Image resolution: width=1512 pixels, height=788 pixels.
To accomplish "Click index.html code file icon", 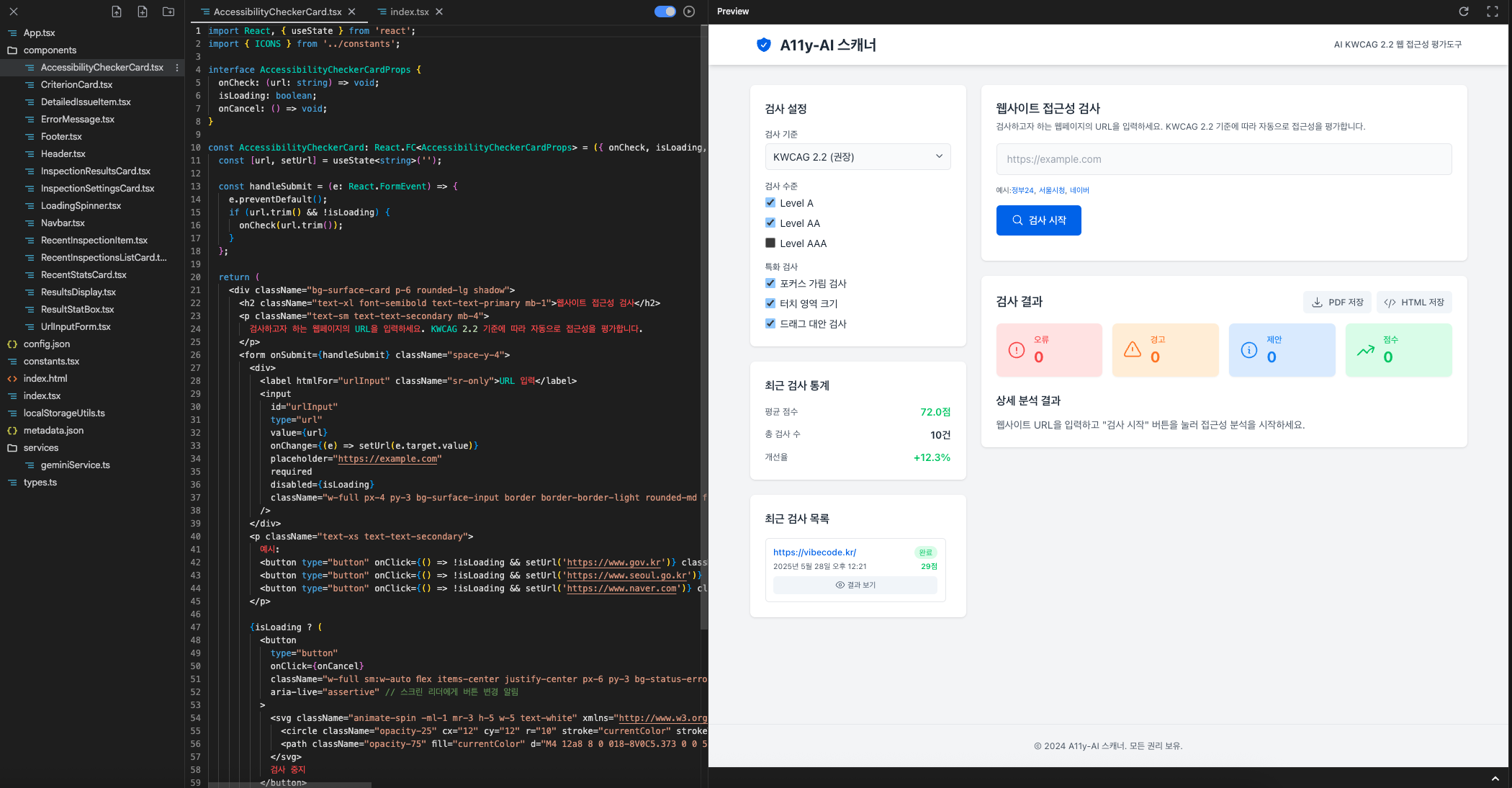I will pyautogui.click(x=12, y=379).
